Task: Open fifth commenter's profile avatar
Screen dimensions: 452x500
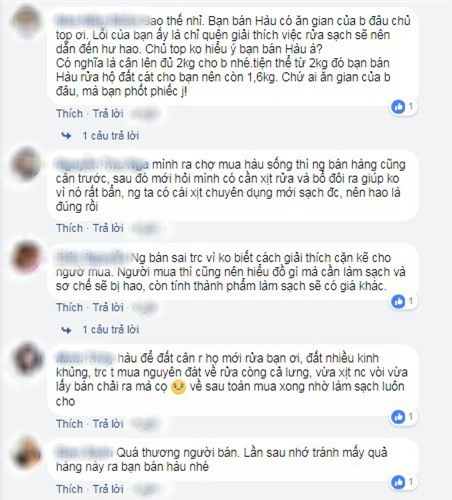Action: coord(26,453)
